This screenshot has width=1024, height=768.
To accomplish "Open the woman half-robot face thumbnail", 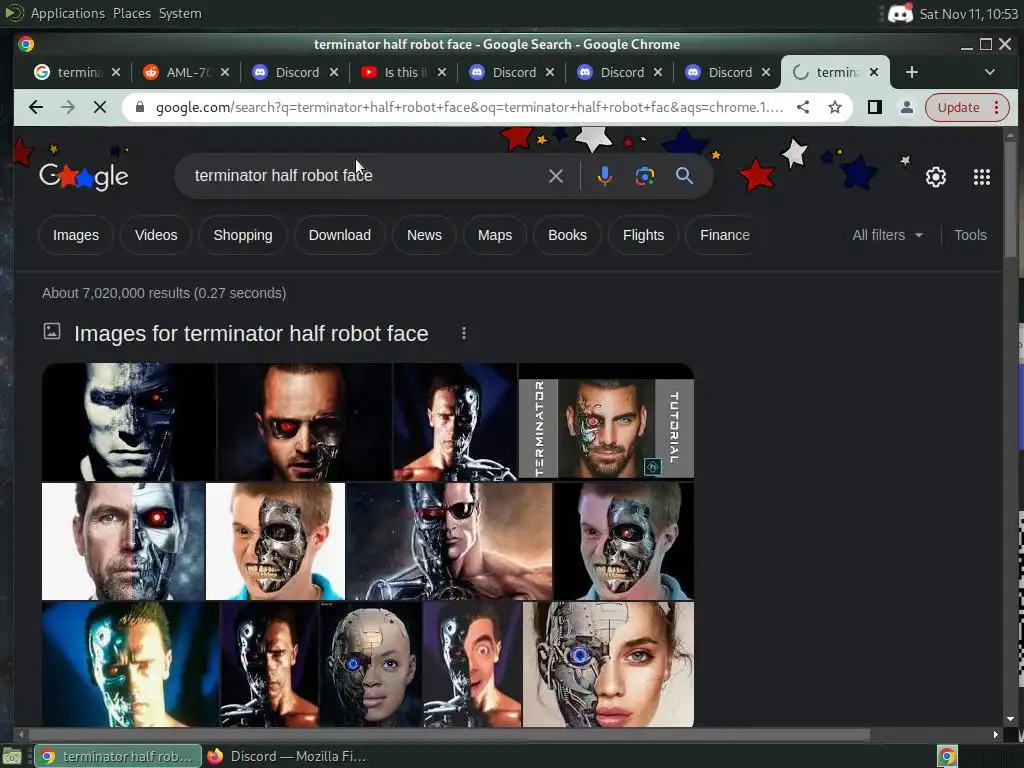I will click(x=609, y=664).
